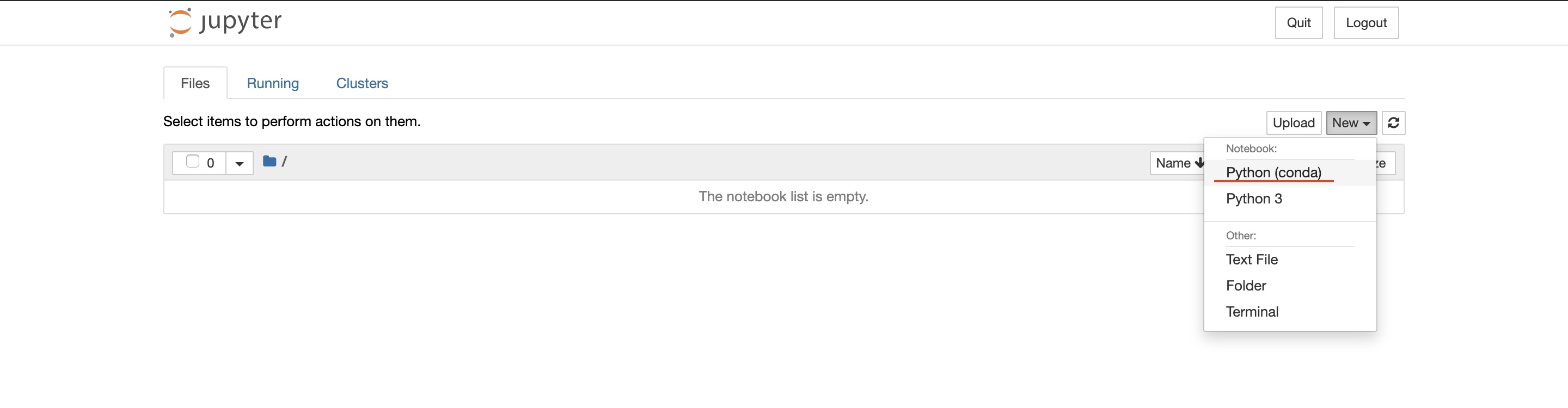
Task: Switch to the Clusters tab
Action: tap(362, 83)
